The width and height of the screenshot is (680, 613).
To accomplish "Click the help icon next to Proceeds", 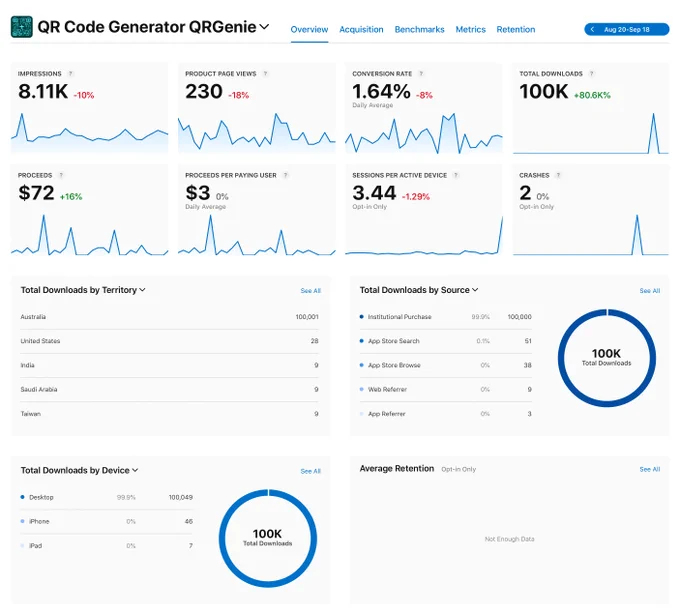I will pyautogui.click(x=61, y=175).
